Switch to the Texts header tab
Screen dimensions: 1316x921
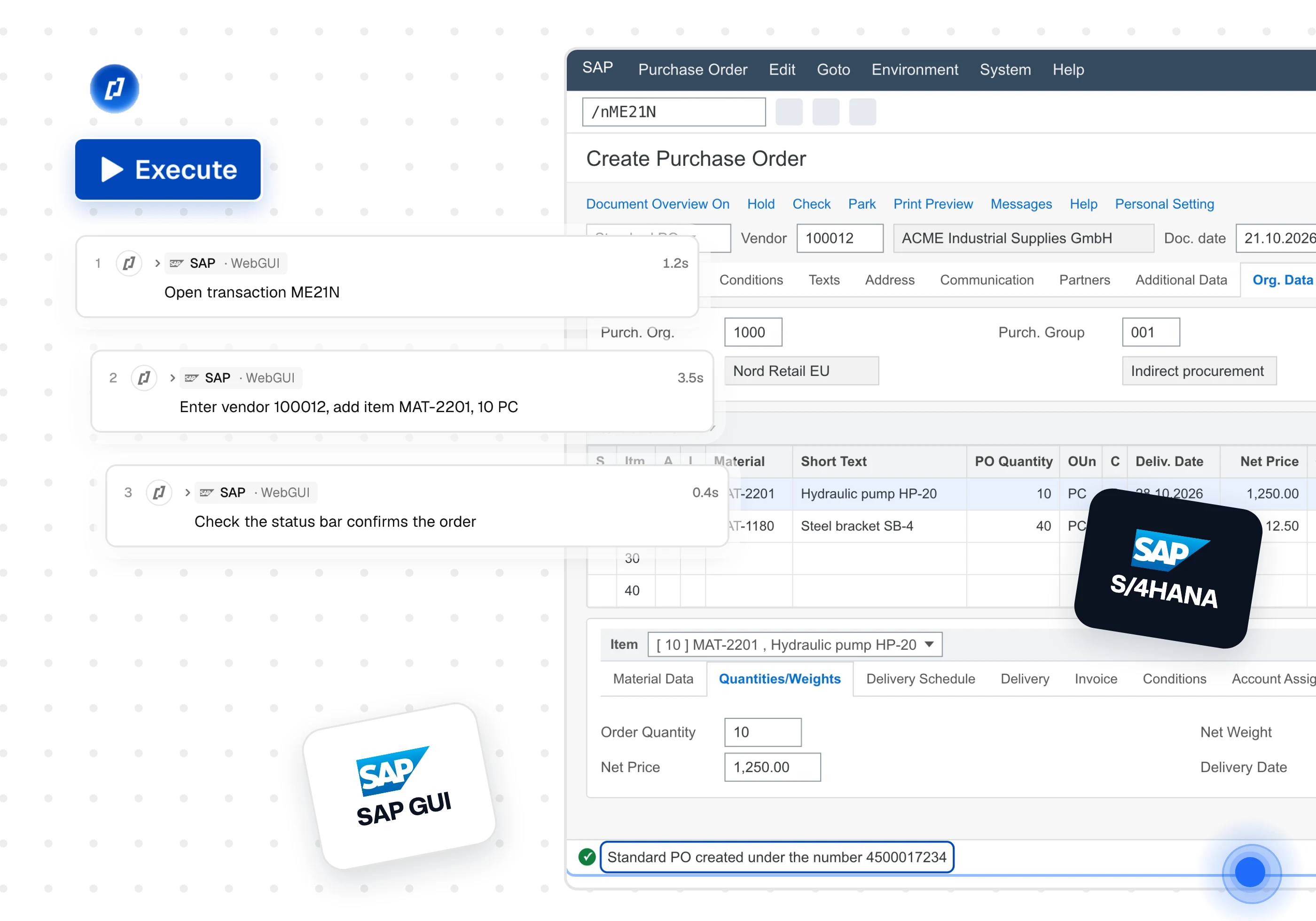823,280
